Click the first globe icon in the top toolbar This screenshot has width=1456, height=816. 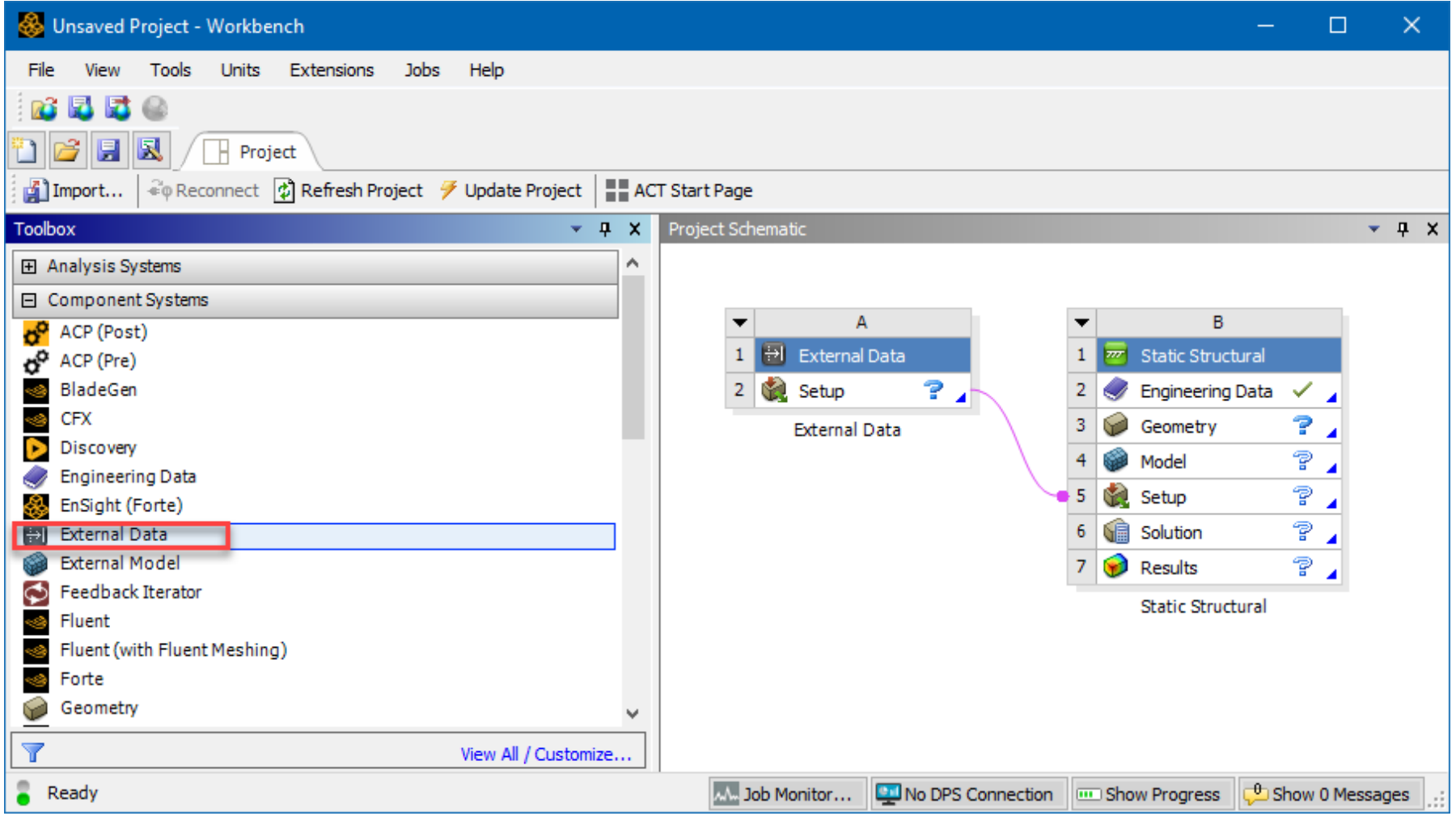coord(44,108)
